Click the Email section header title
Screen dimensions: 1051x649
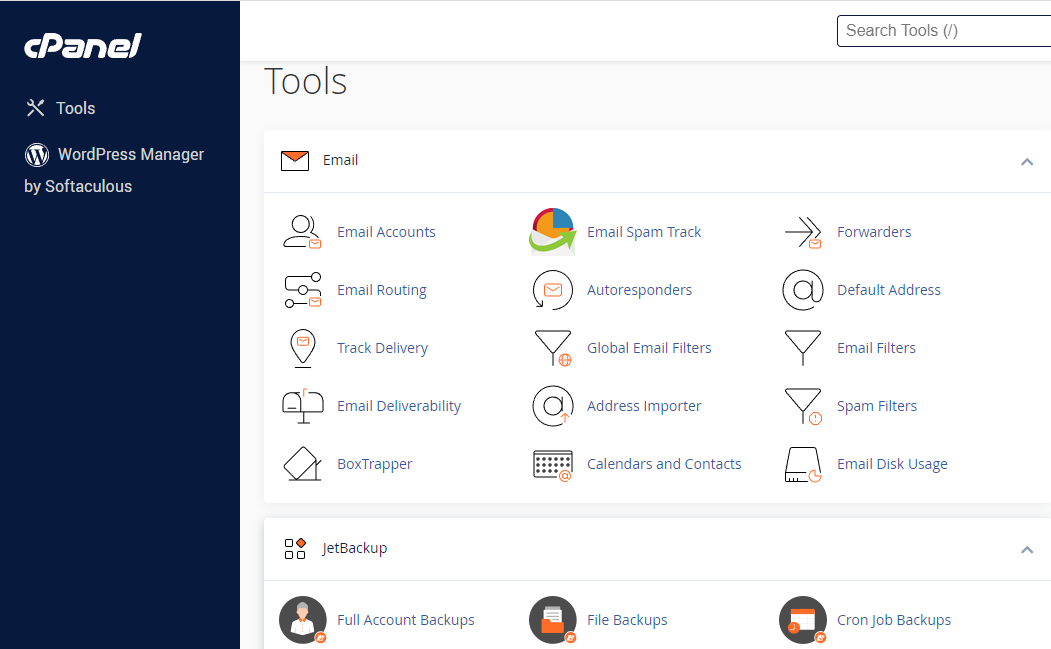coord(341,160)
